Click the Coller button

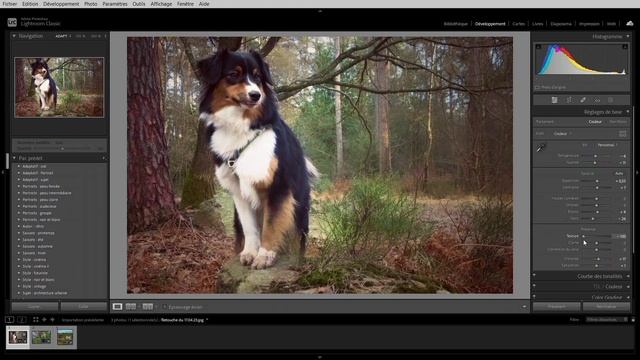coord(84,307)
